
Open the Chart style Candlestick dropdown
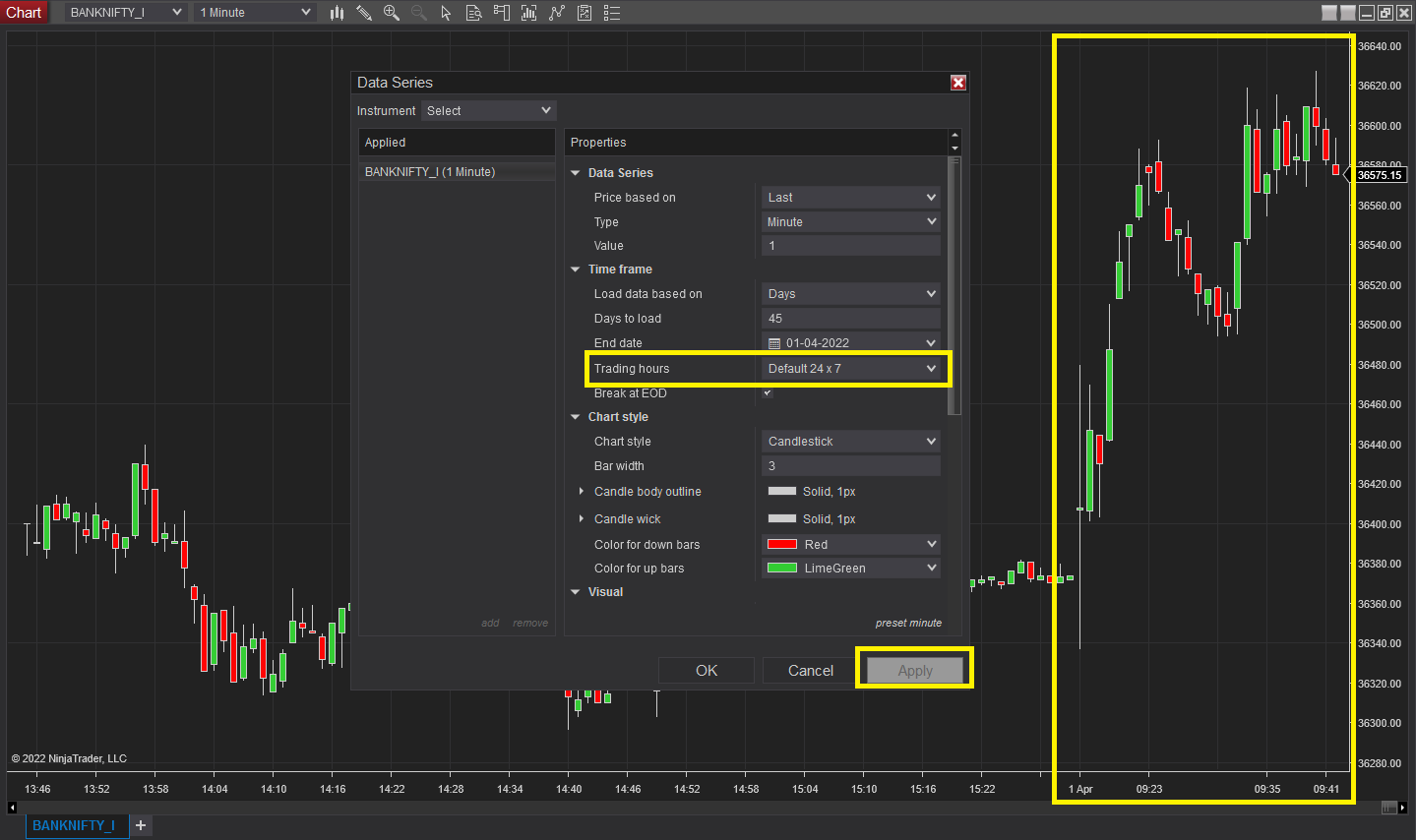[x=851, y=442]
